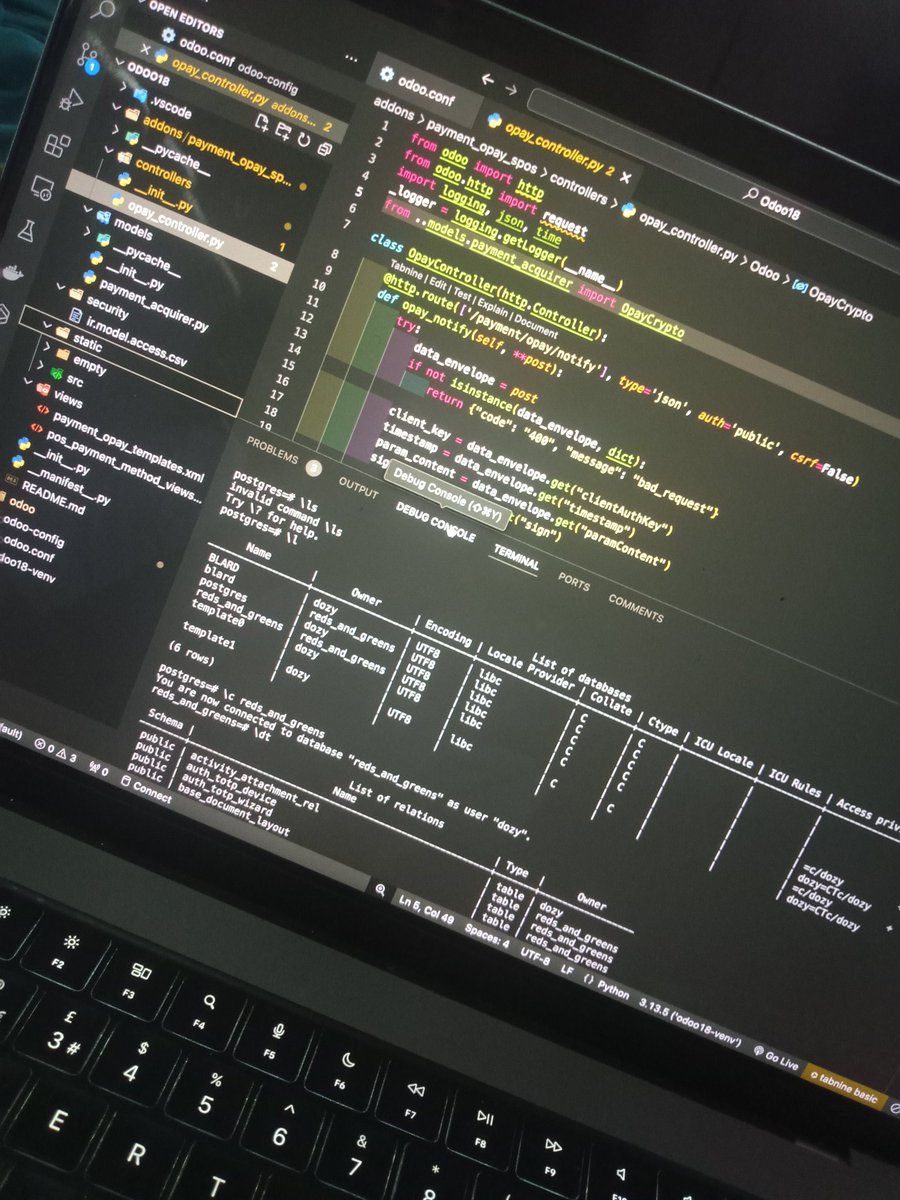The width and height of the screenshot is (900, 1200).
Task: Open the Search view in the activity bar
Action: (x=103, y=9)
